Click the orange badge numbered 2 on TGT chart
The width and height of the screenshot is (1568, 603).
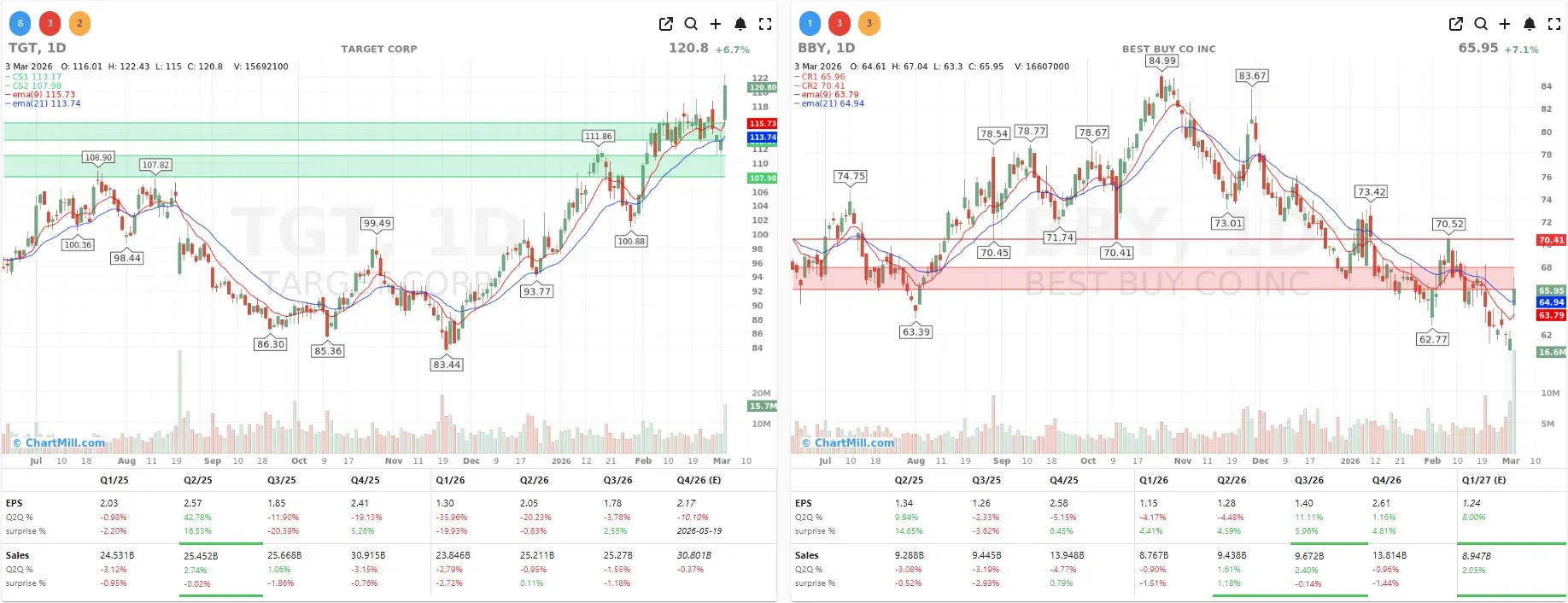(x=79, y=24)
